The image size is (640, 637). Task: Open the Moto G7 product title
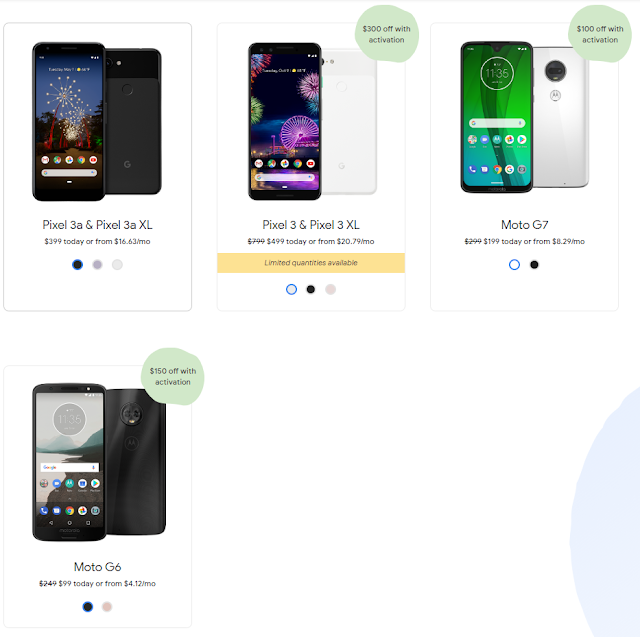[x=524, y=225]
